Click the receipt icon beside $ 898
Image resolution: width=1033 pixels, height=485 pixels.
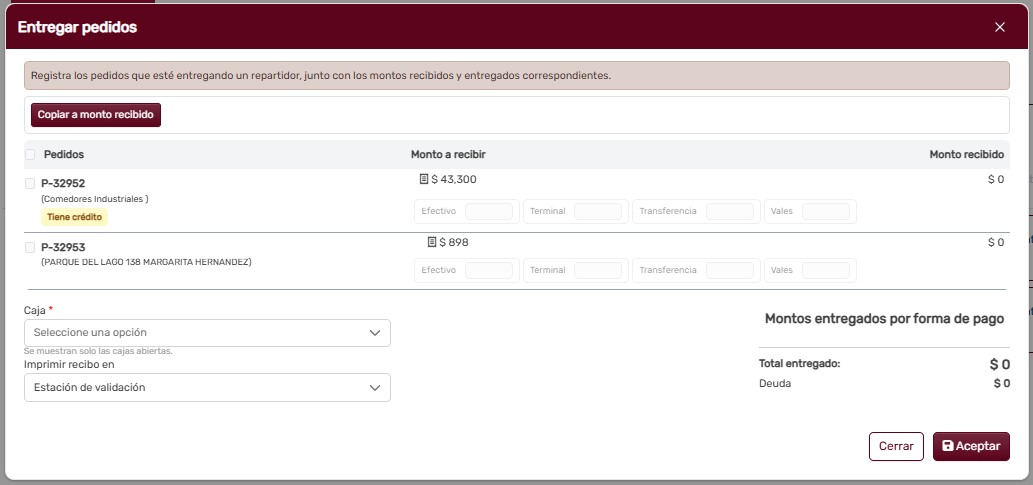coord(432,243)
